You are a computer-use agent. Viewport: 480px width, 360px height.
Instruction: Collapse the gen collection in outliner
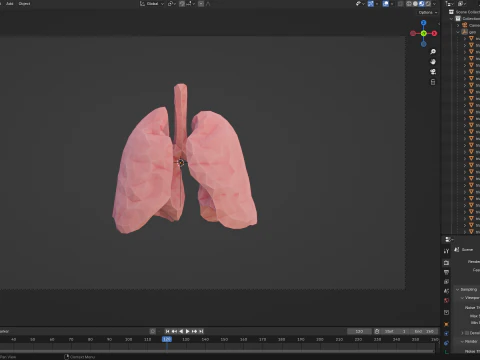(458, 32)
